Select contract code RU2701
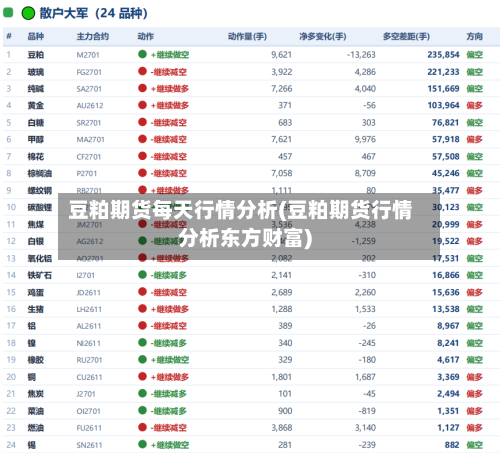Viewport: 500px width, 453px height. (89, 360)
